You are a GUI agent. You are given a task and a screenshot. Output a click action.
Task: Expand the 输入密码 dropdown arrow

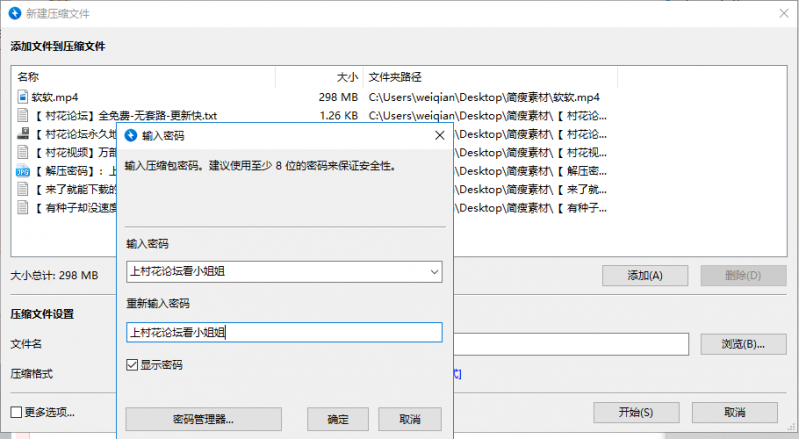433,271
